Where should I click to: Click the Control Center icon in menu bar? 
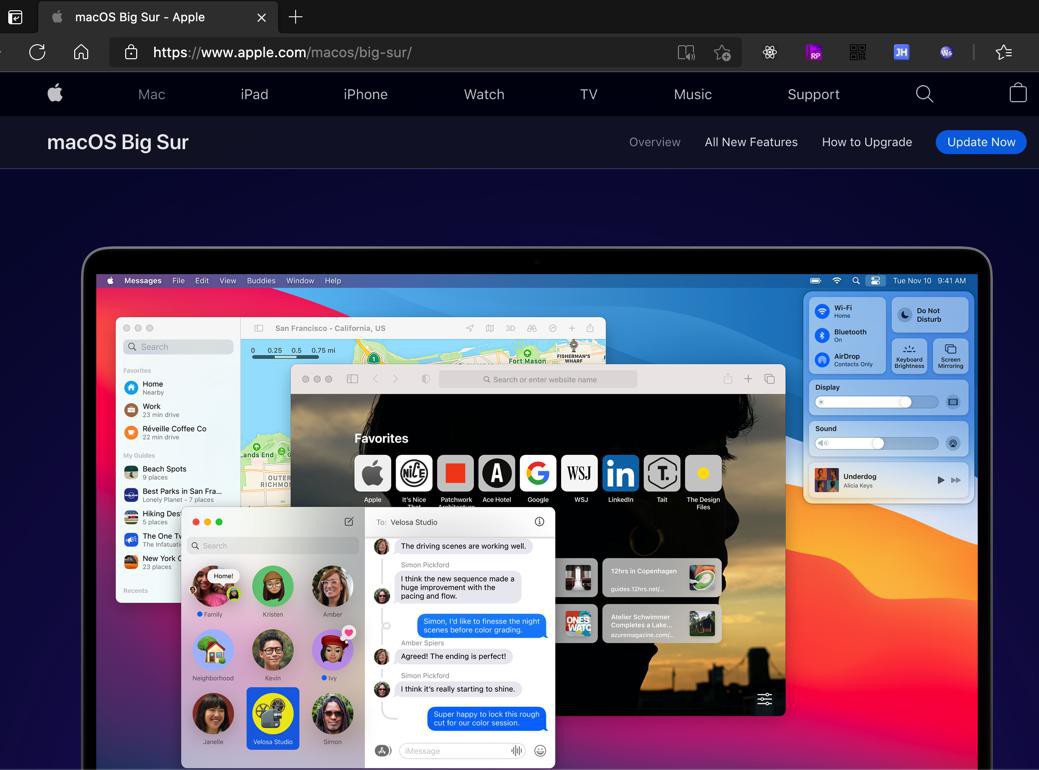click(875, 280)
